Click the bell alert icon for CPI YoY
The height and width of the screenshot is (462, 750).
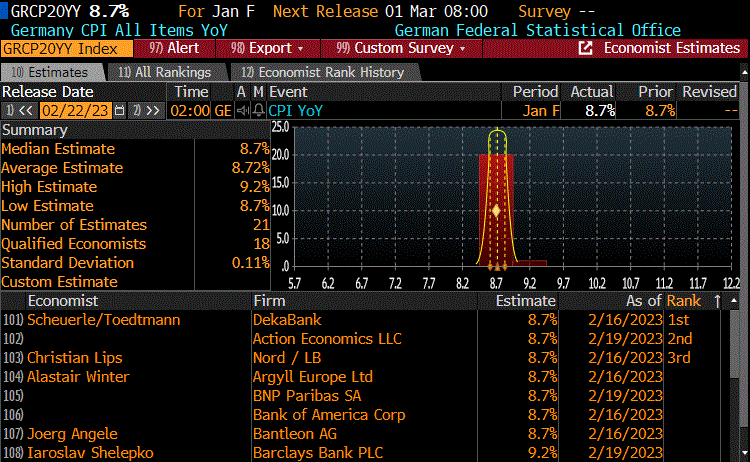tap(259, 111)
